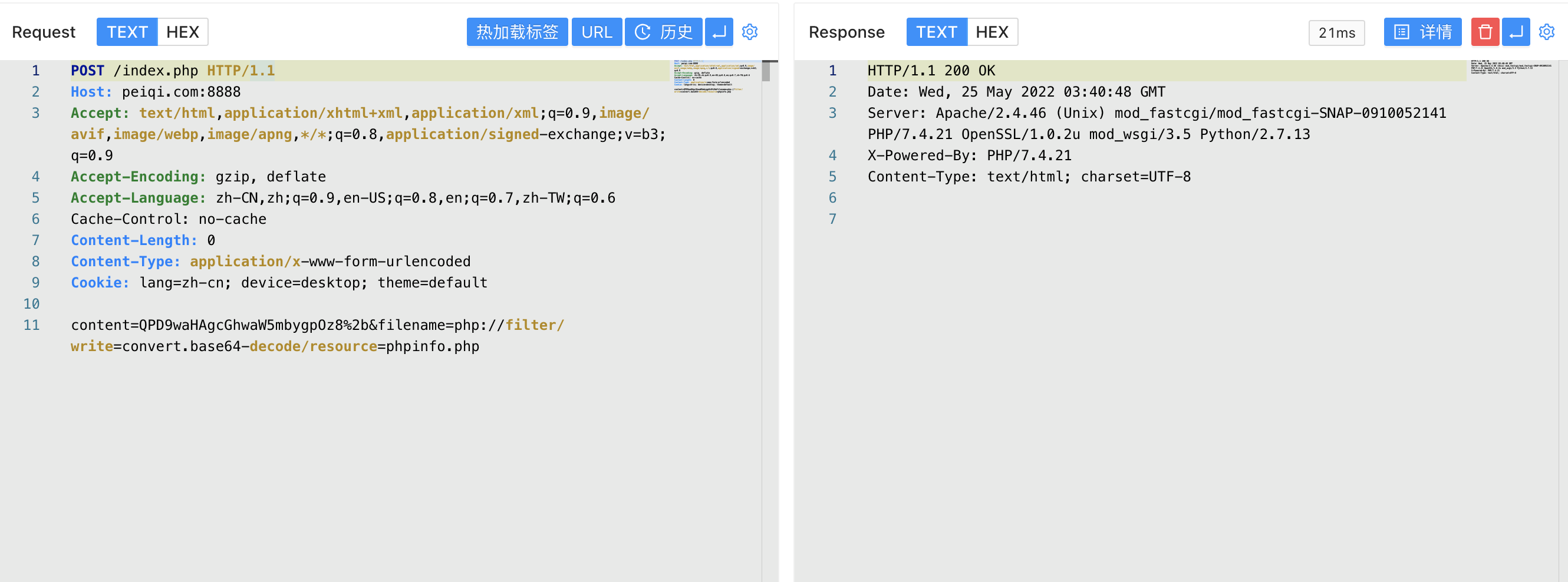Image resolution: width=1568 pixels, height=582 pixels.
Task: Click the Content-Type request header line
Action: pyautogui.click(x=271, y=262)
